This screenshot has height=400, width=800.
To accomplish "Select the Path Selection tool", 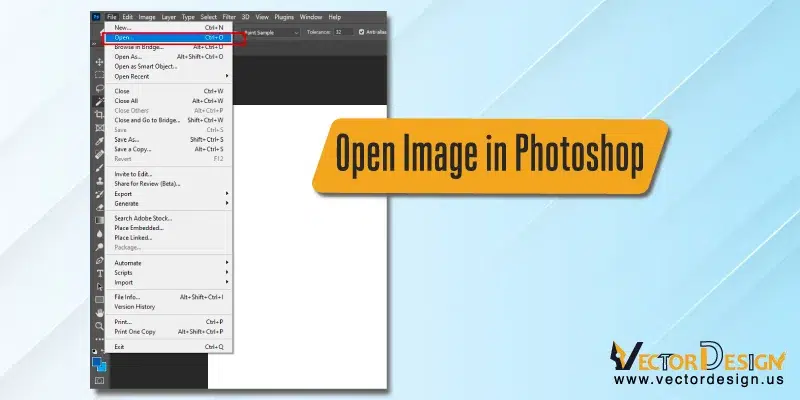I will [x=99, y=287].
